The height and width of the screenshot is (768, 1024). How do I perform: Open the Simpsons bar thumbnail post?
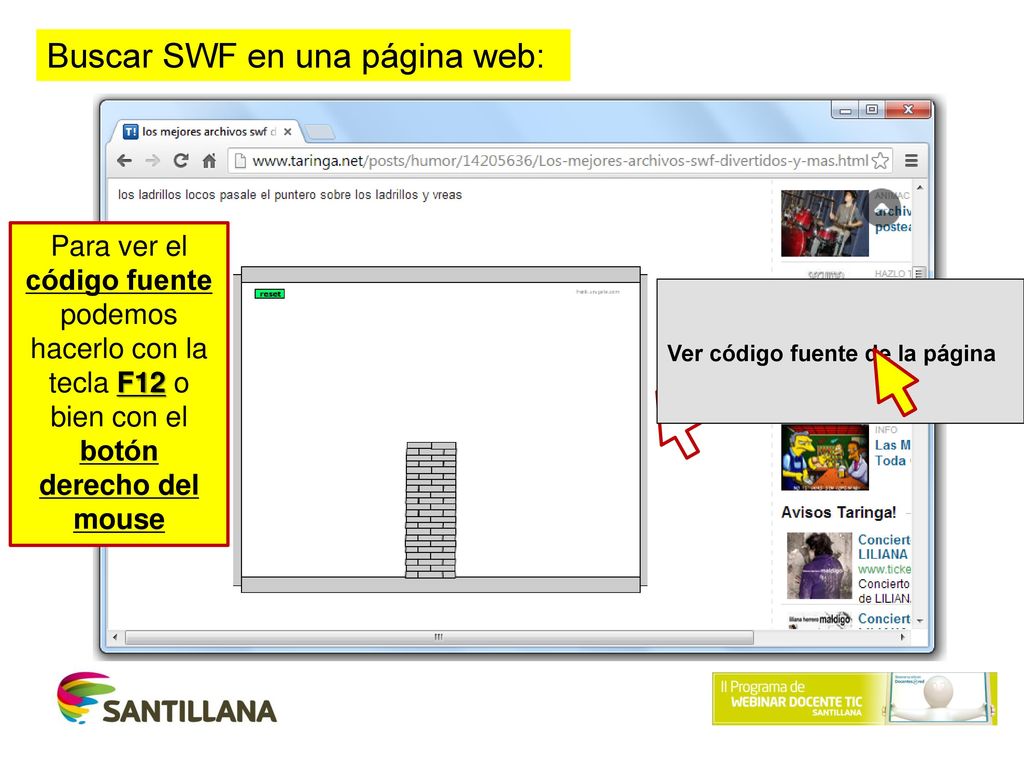point(825,457)
